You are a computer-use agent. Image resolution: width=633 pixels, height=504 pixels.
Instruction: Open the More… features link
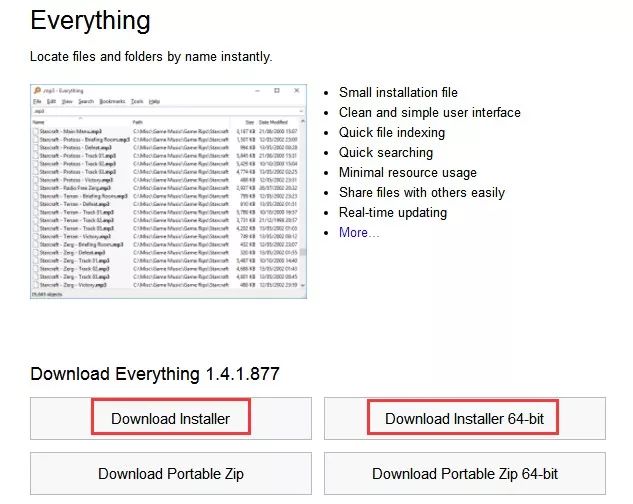359,233
